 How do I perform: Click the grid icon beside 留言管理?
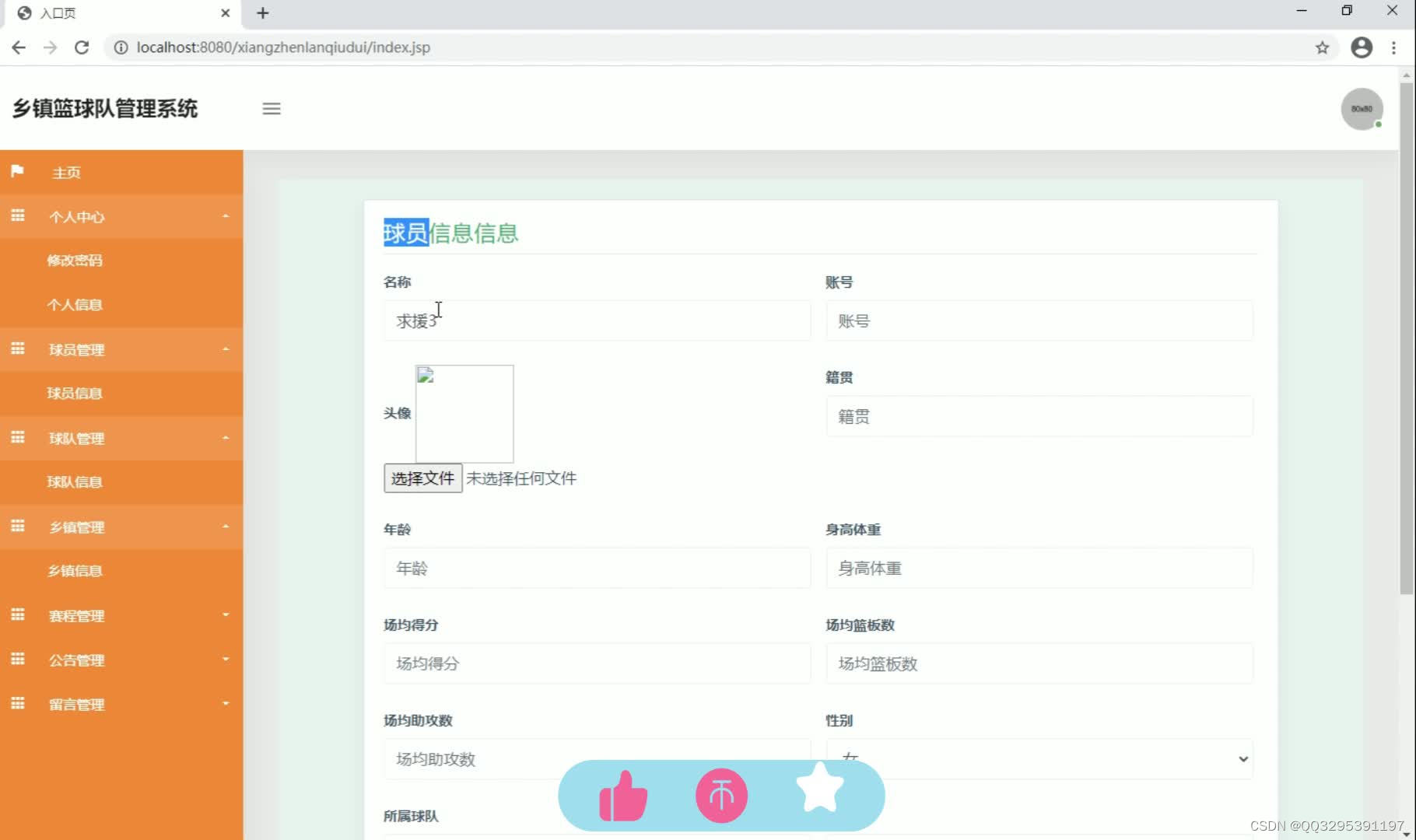(17, 703)
